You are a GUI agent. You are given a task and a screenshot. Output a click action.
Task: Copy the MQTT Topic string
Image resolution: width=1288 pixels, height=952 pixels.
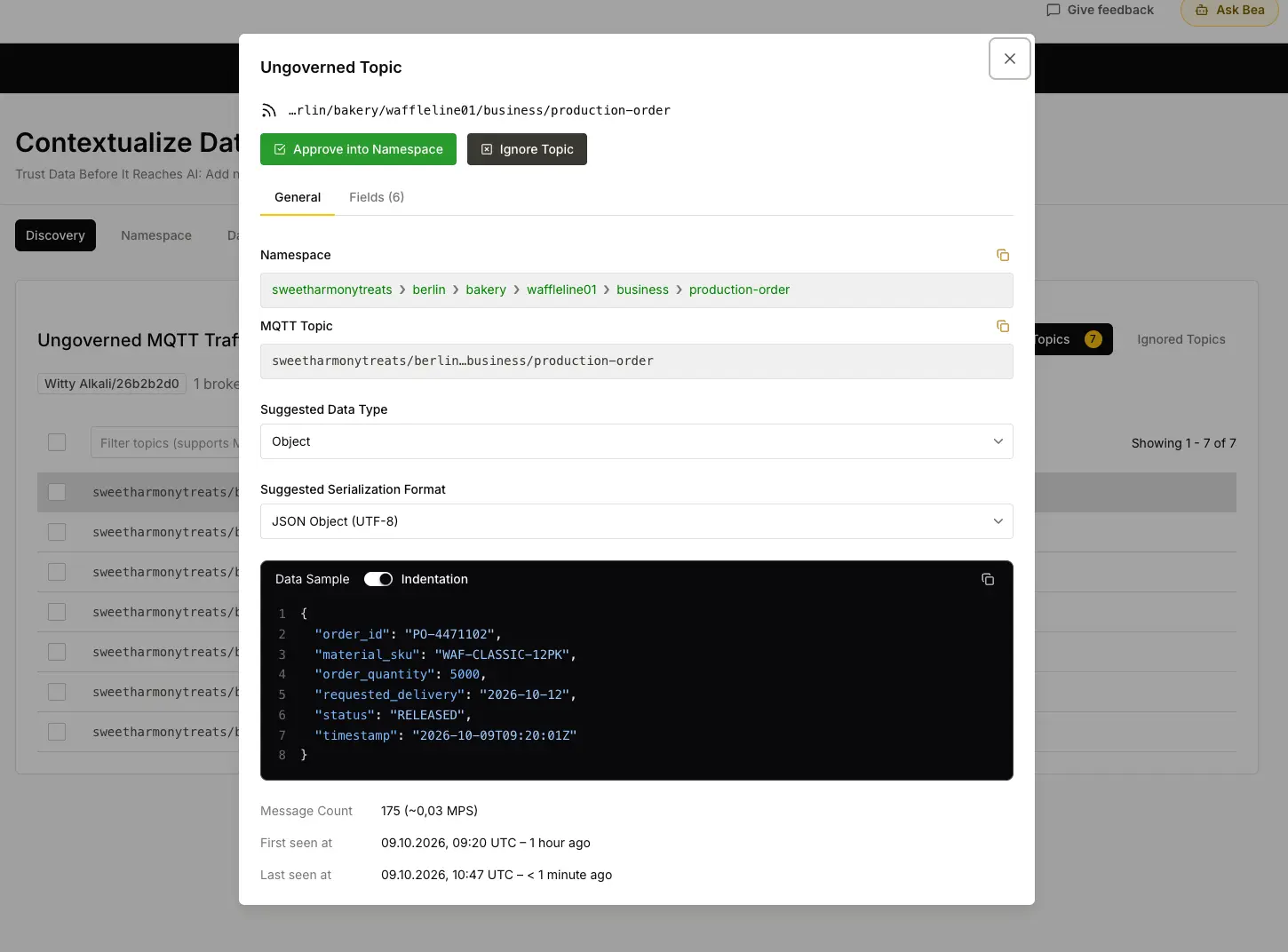tap(1003, 326)
